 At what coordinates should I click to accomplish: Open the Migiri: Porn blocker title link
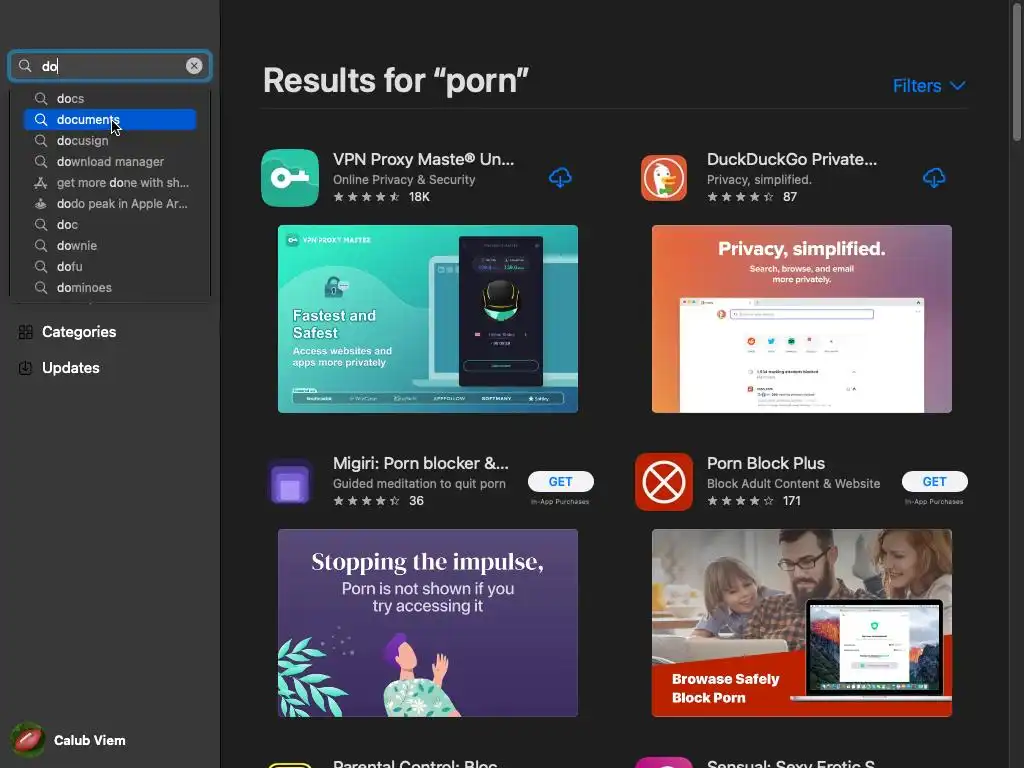[421, 463]
